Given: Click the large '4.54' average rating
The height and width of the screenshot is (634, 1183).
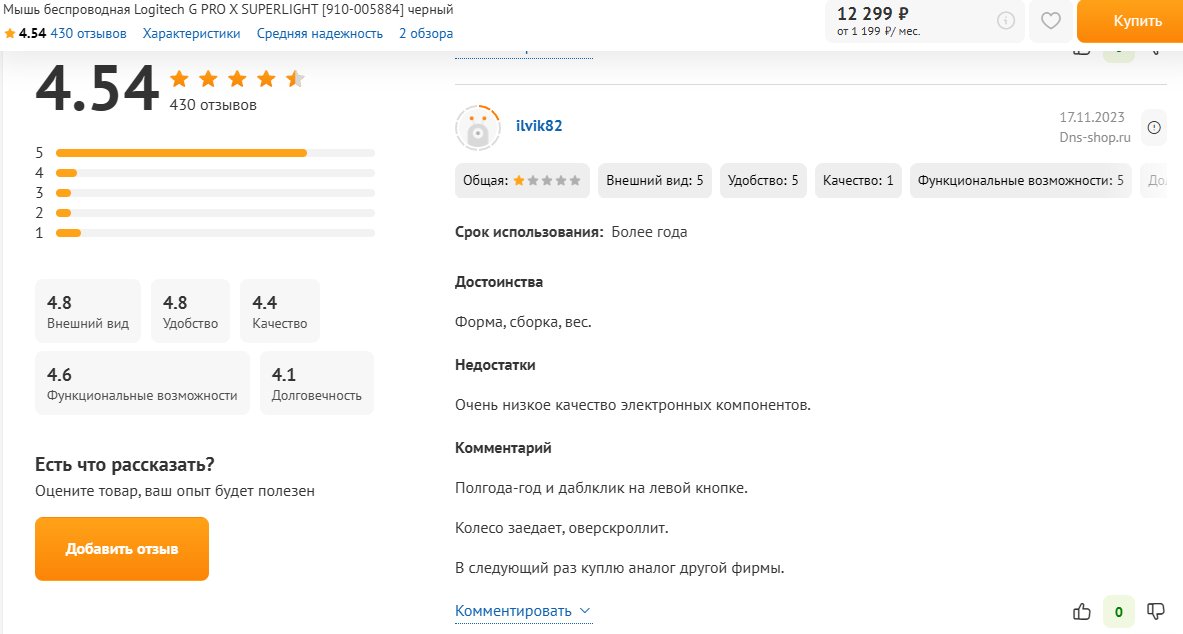Looking at the screenshot, I should [97, 89].
